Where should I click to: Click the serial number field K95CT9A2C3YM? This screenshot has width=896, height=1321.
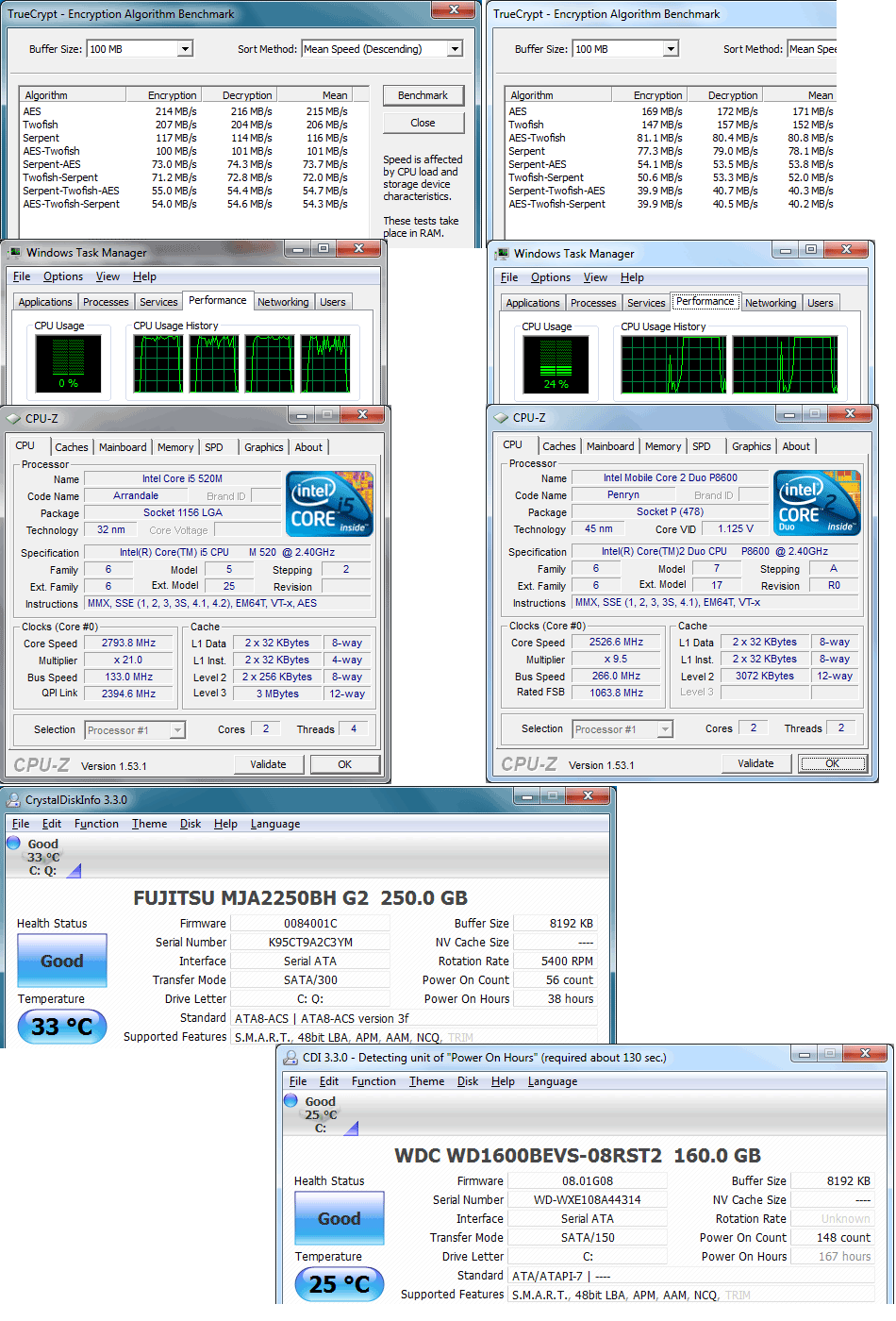coord(310,942)
